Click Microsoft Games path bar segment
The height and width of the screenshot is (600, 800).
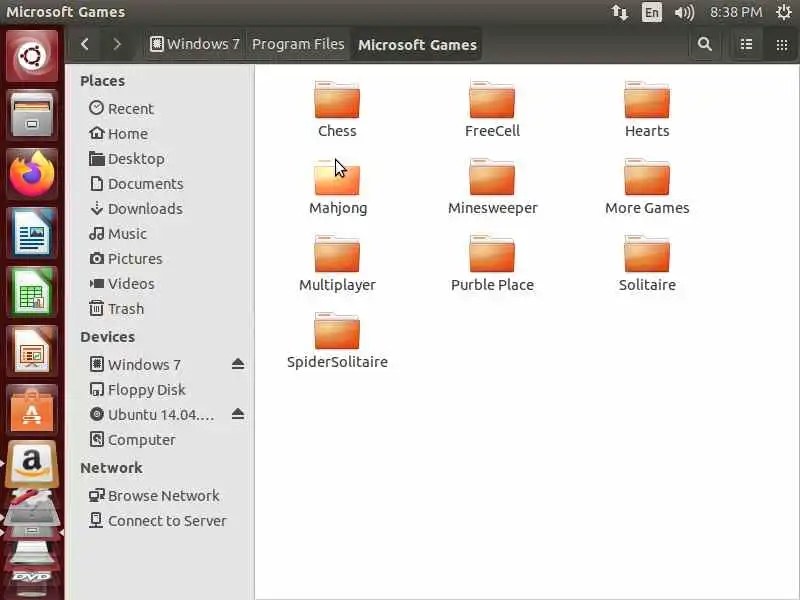tap(417, 44)
